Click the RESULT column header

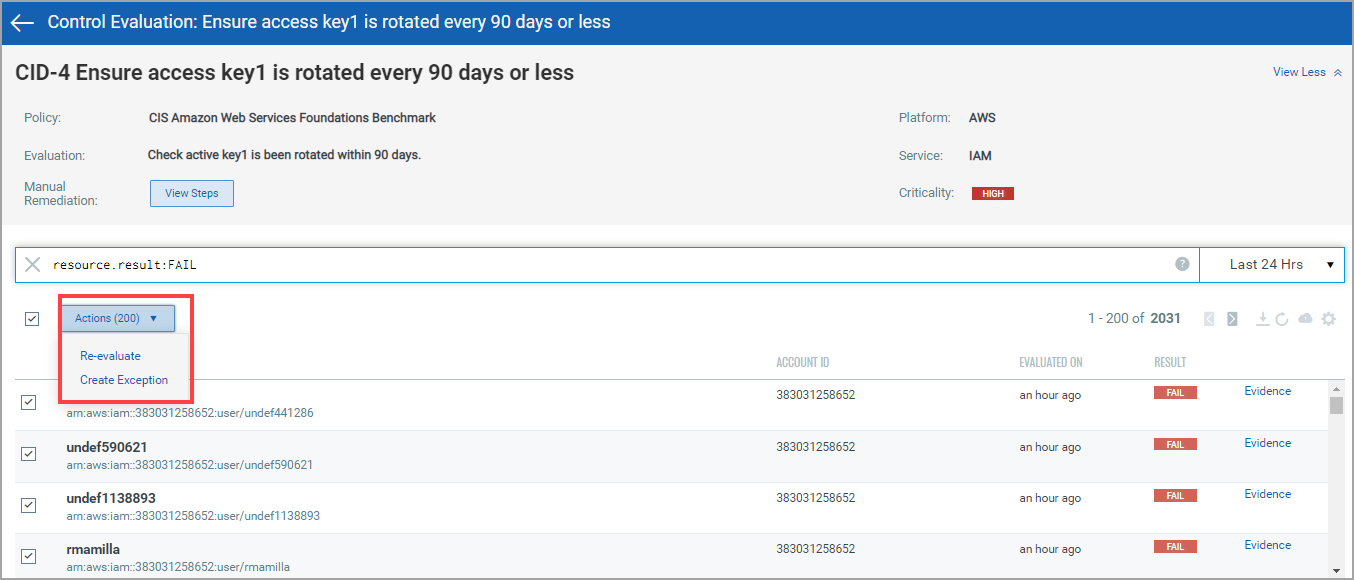(x=1170, y=362)
